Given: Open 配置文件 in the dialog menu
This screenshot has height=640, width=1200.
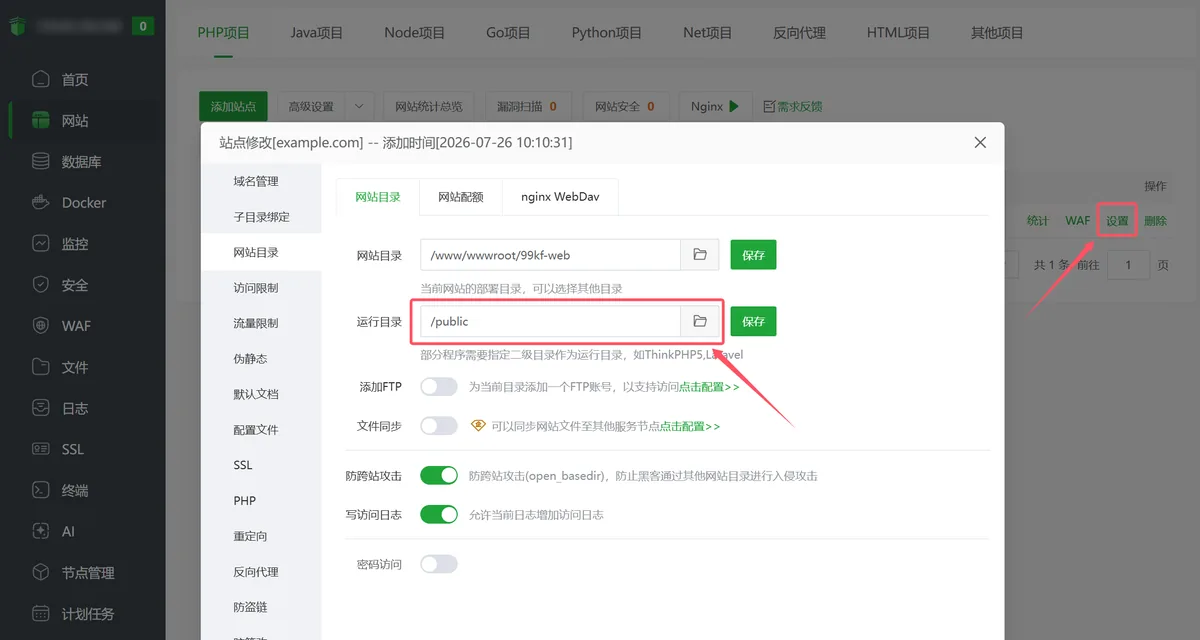Looking at the screenshot, I should [256, 429].
